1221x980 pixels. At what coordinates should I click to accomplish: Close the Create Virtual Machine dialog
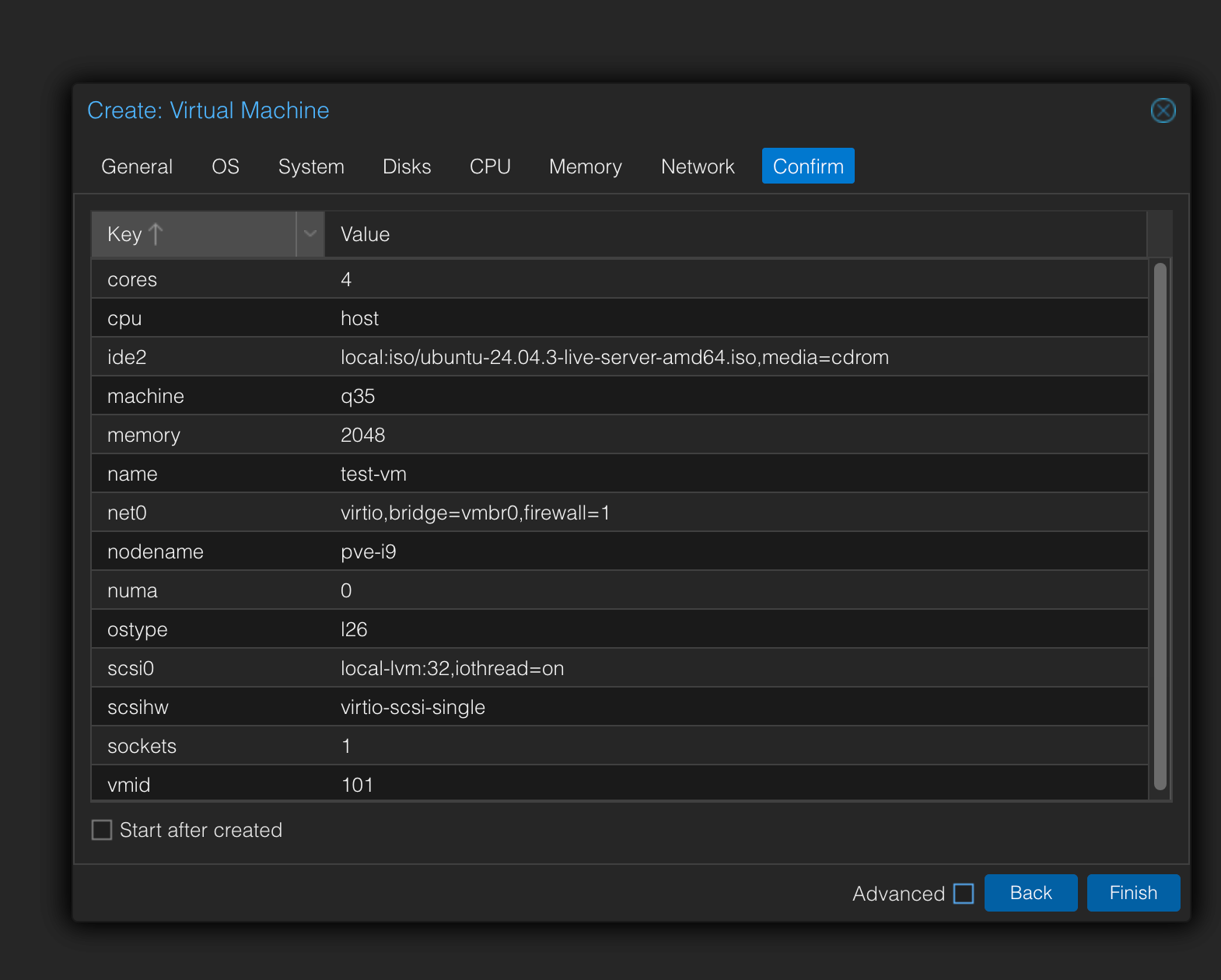(1163, 110)
